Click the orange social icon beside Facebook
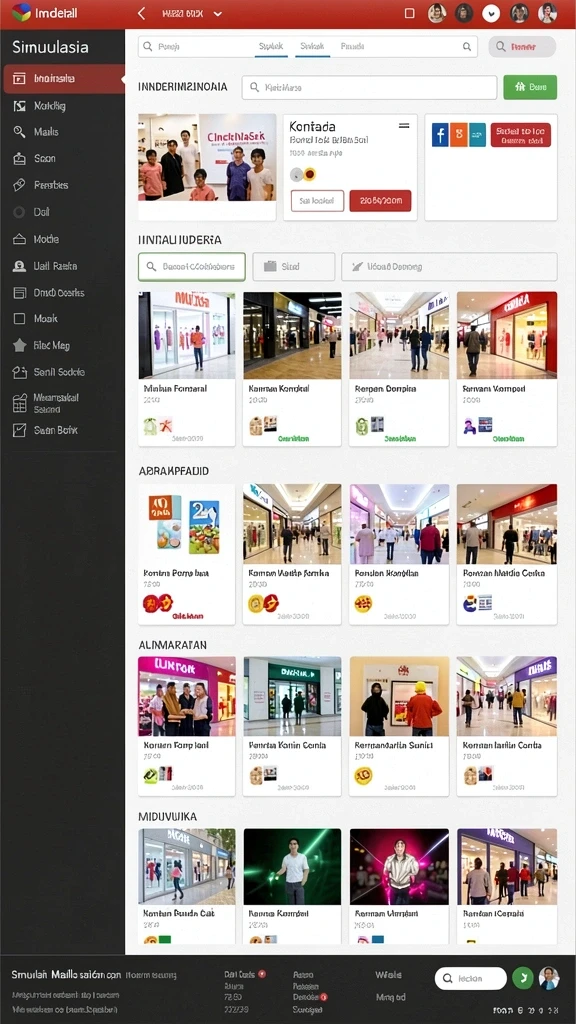 click(459, 135)
